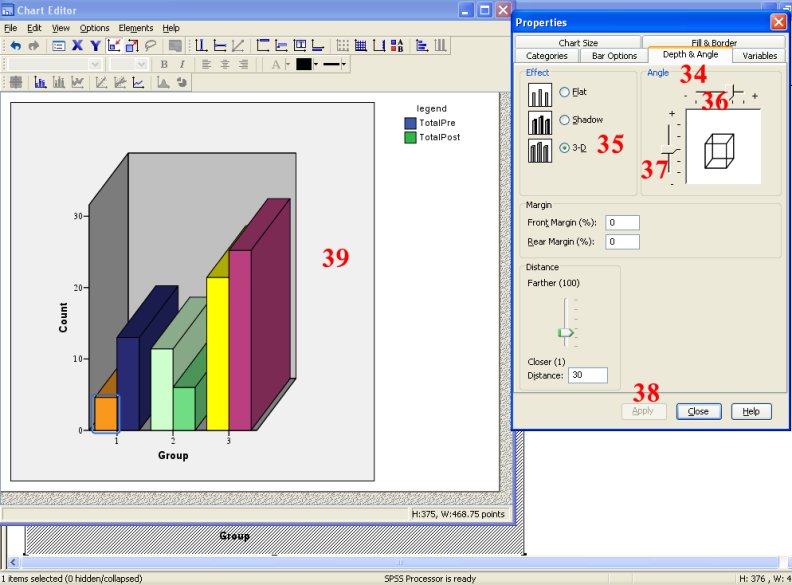This screenshot has height=585, width=792.
Task: Open the View menu
Action: click(x=61, y=28)
